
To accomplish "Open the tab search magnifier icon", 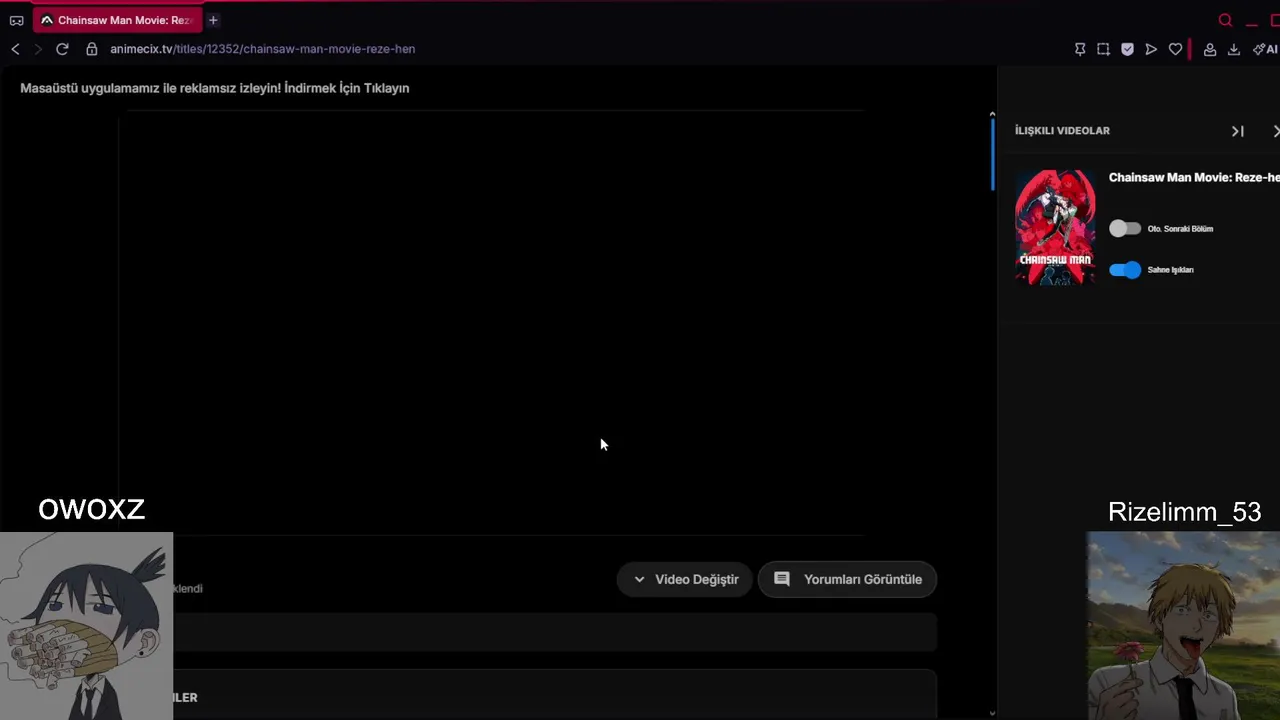I will [1225, 20].
